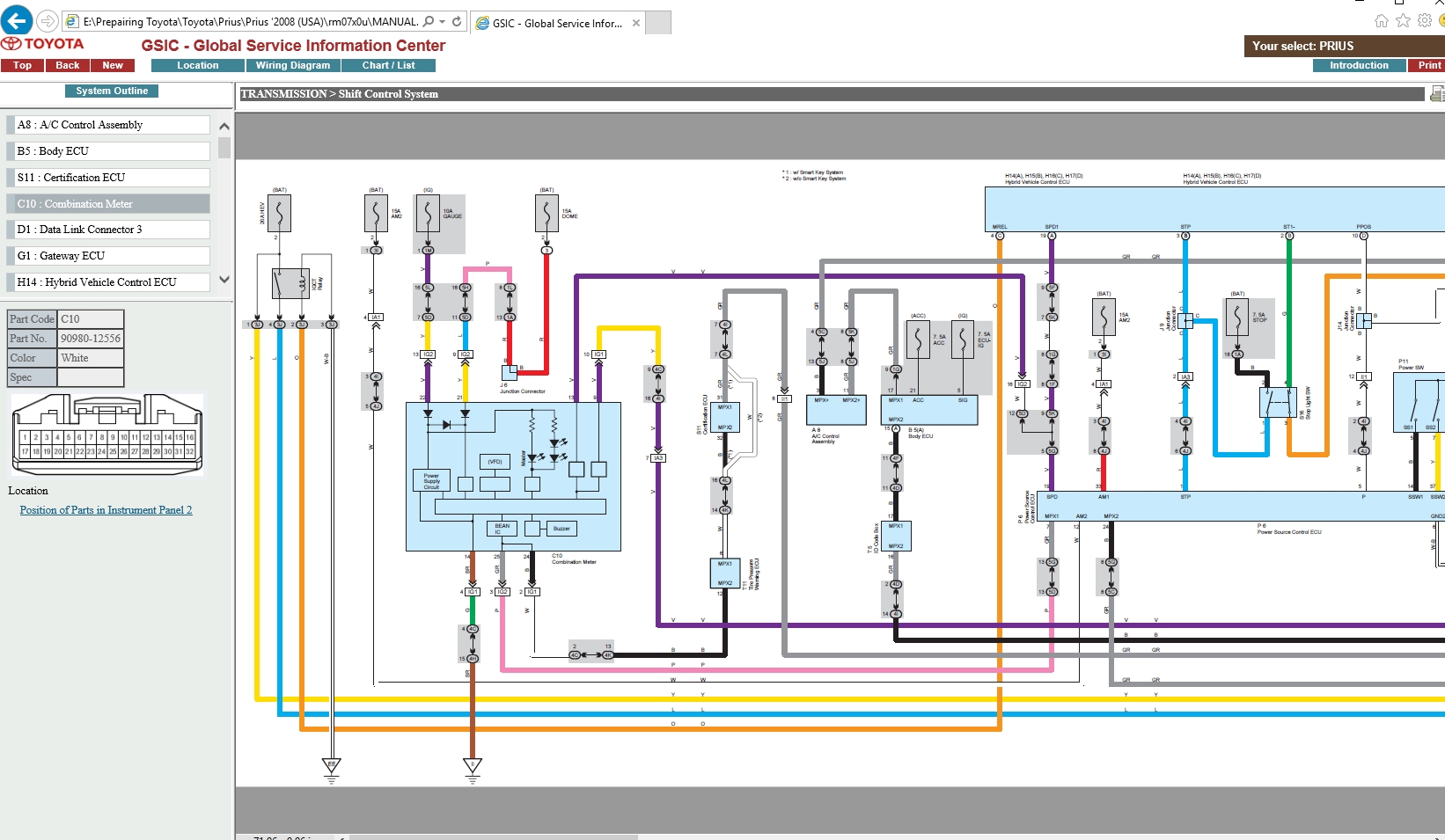The height and width of the screenshot is (840, 1445).
Task: Select S11 : Certification ECU
Action: (x=108, y=178)
